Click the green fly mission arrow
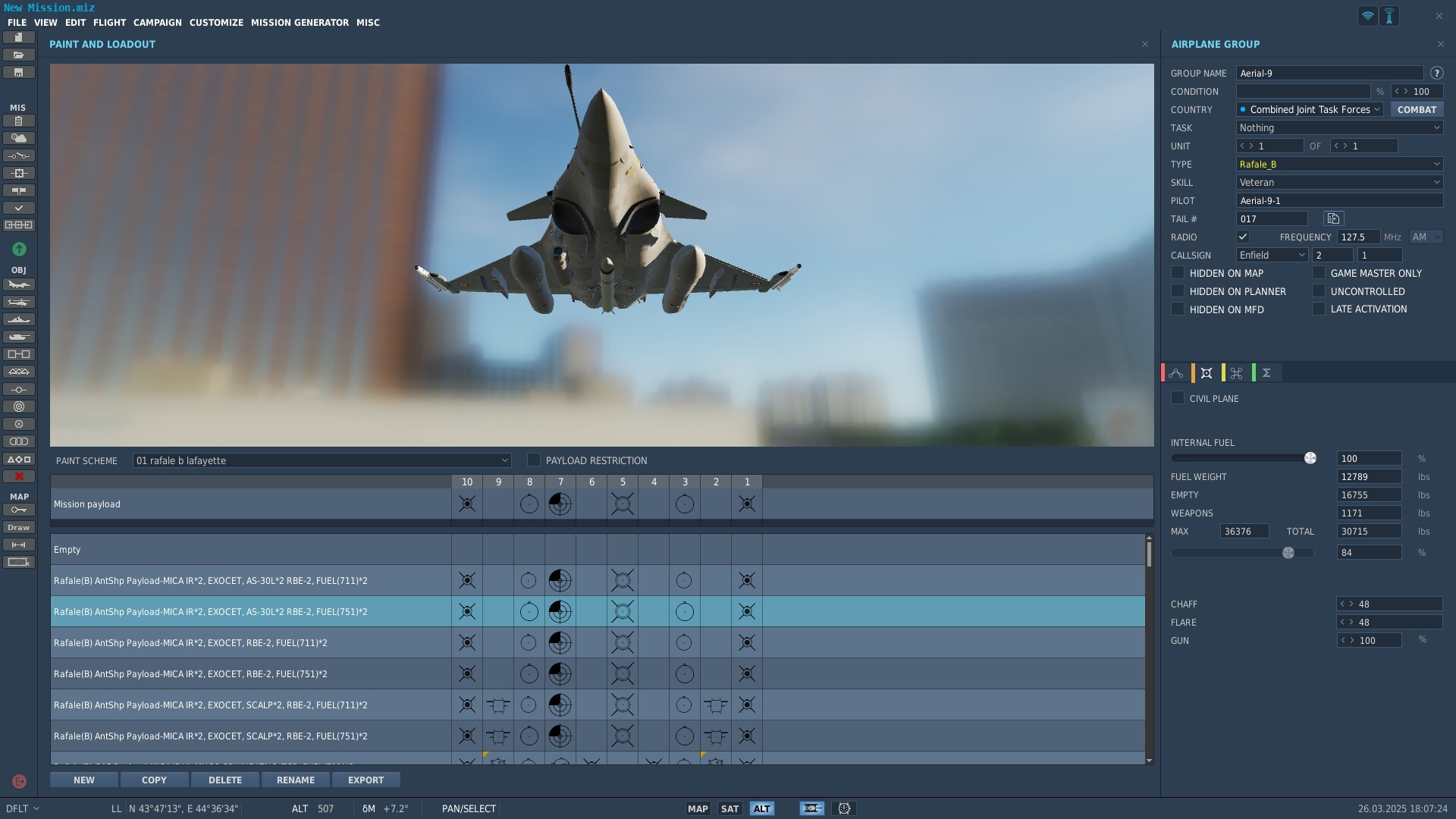 (19, 249)
